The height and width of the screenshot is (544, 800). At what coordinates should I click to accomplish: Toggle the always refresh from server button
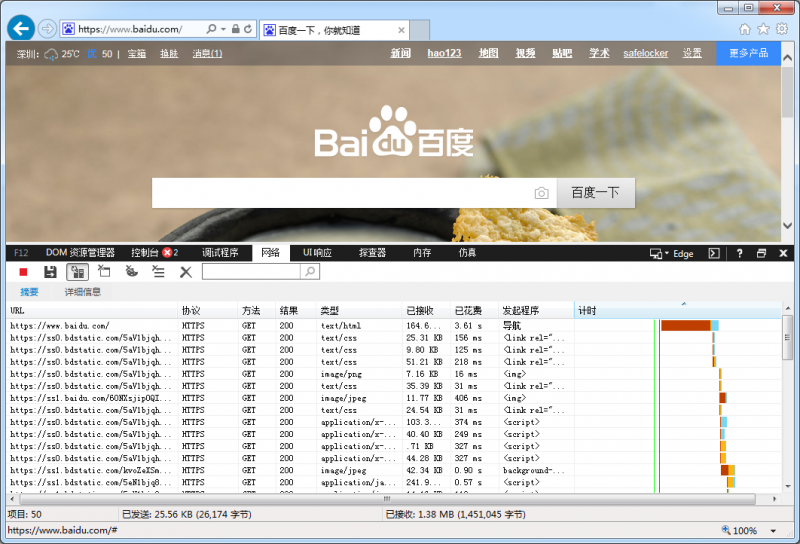(x=78, y=272)
